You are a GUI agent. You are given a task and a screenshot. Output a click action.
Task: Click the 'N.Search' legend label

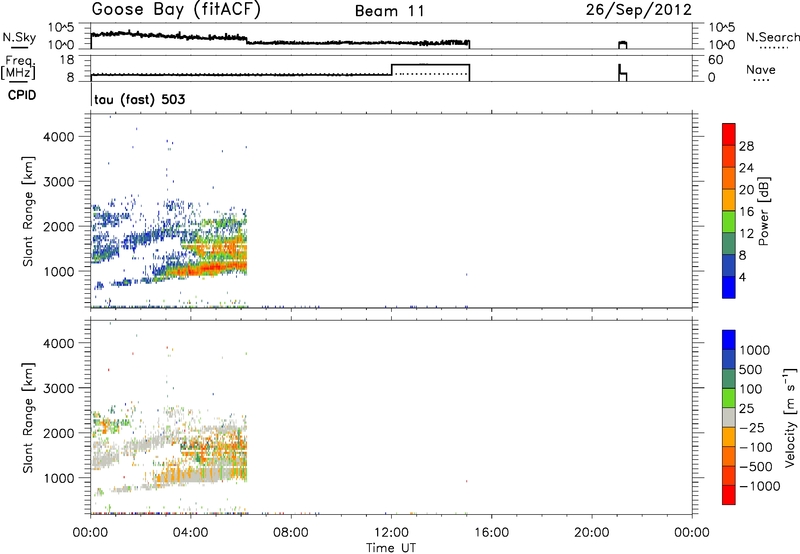click(x=772, y=37)
